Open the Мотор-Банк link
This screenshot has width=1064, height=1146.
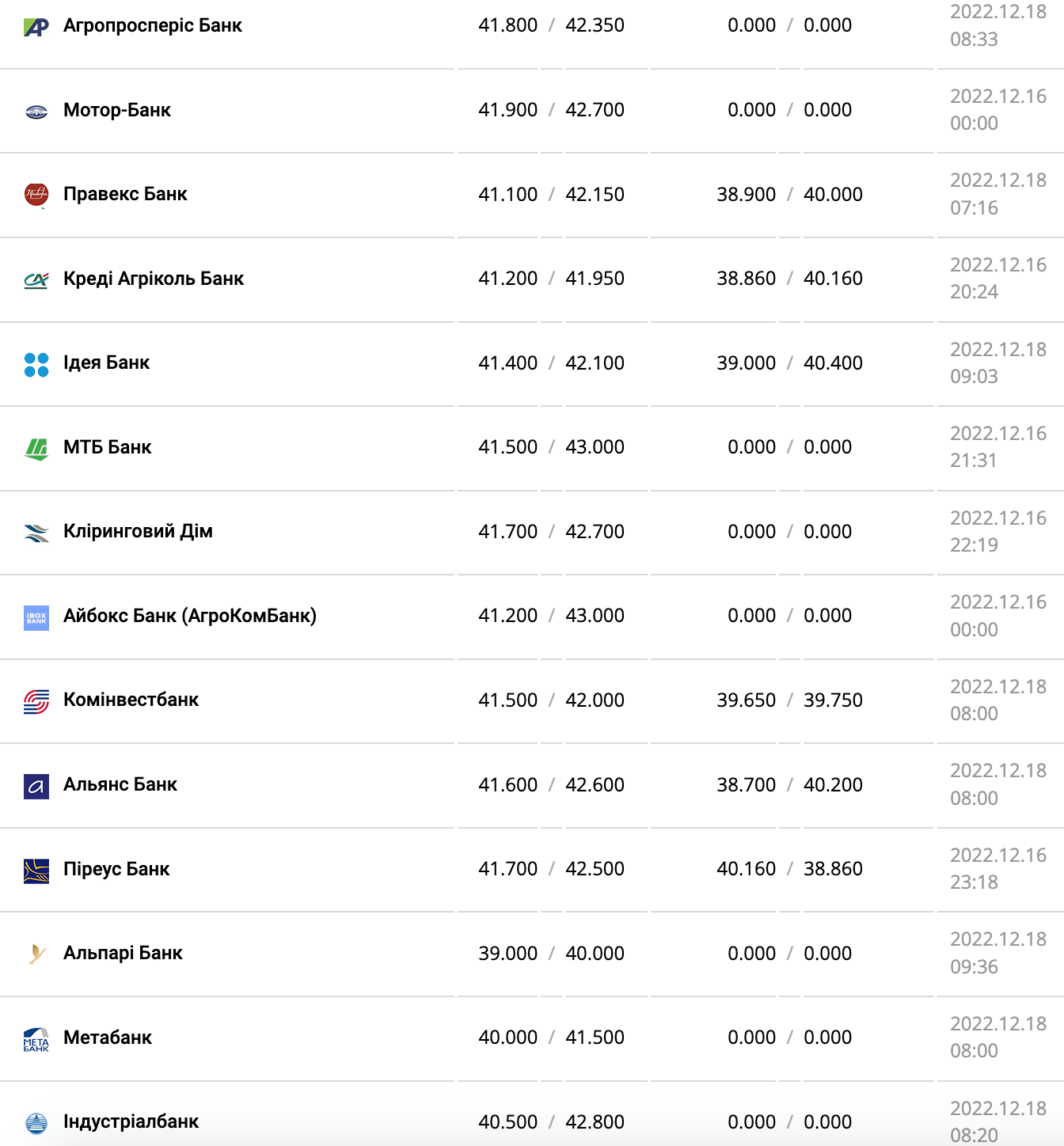(117, 110)
